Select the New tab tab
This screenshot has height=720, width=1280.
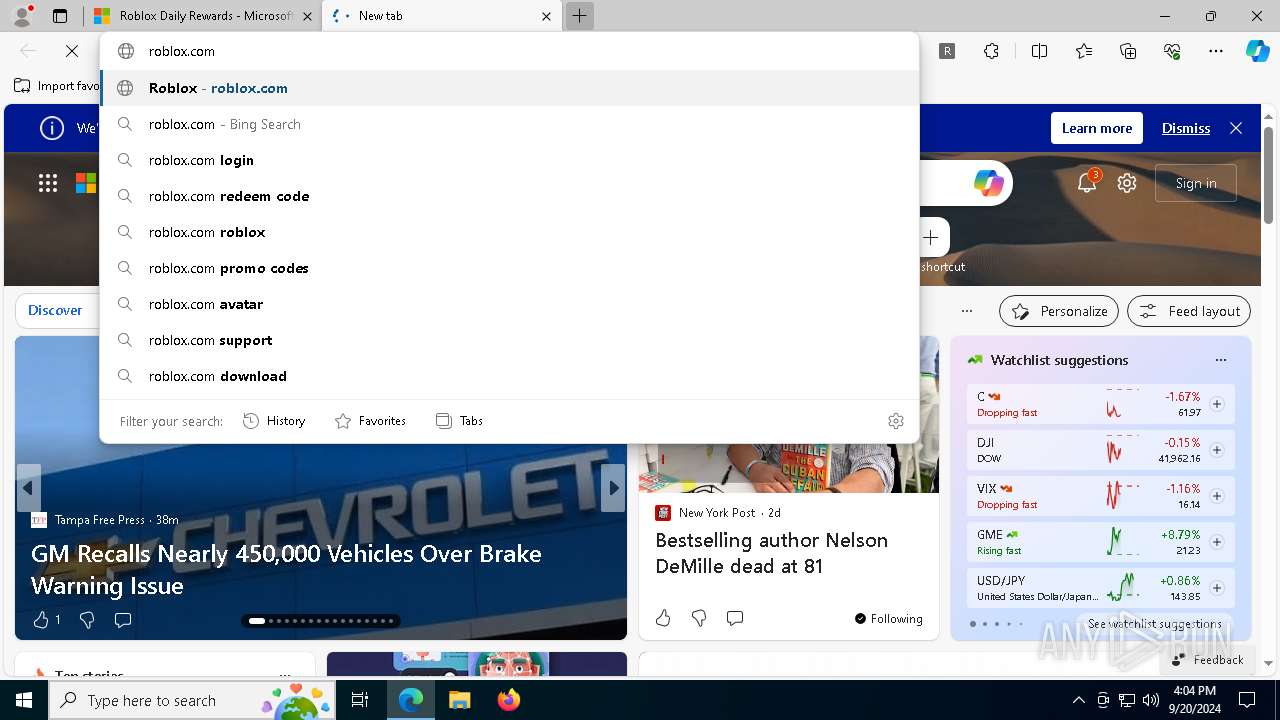(x=443, y=16)
